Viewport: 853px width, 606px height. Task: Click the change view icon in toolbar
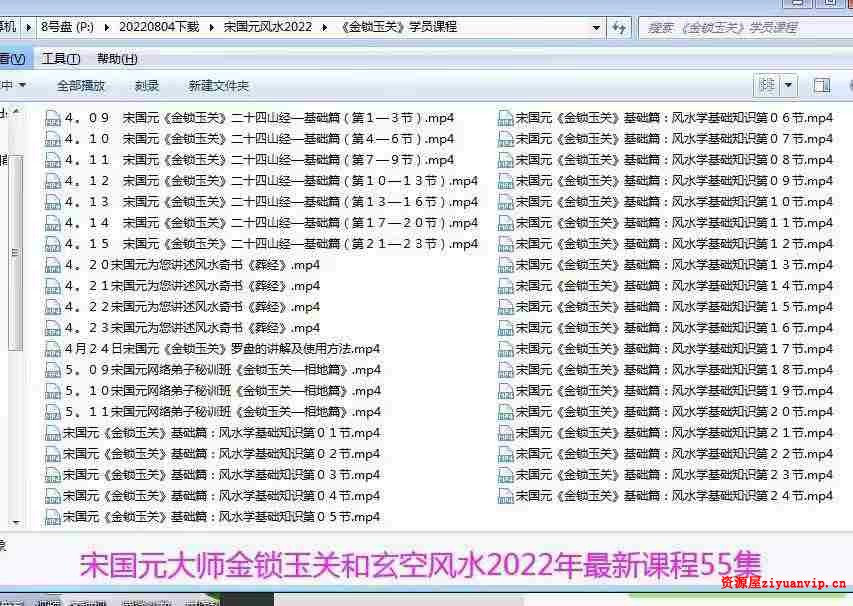click(x=767, y=85)
